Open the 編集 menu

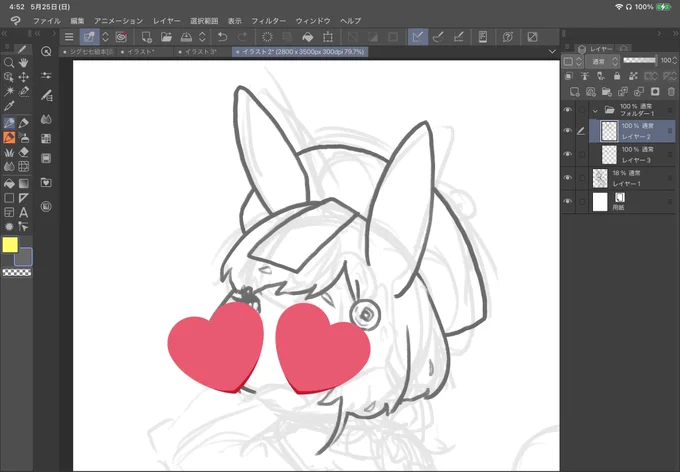(78, 21)
